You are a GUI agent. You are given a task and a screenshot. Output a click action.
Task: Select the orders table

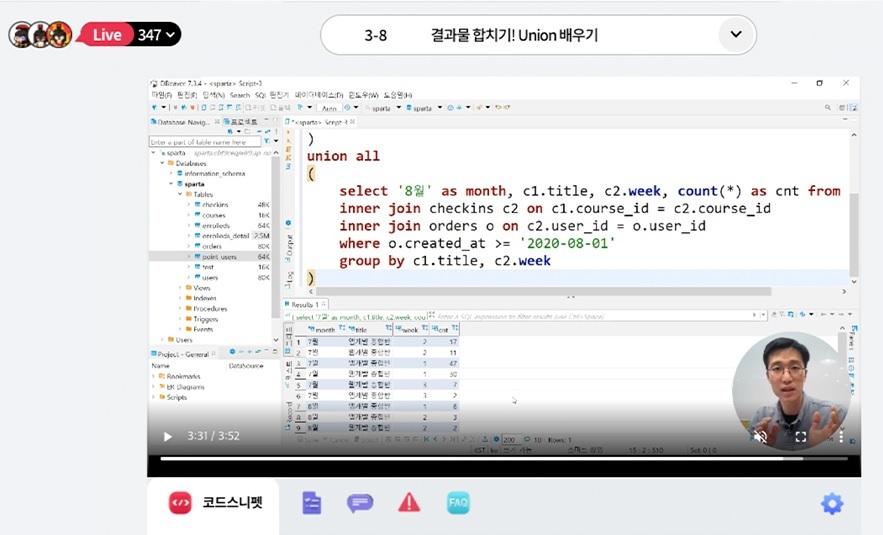tap(212, 246)
